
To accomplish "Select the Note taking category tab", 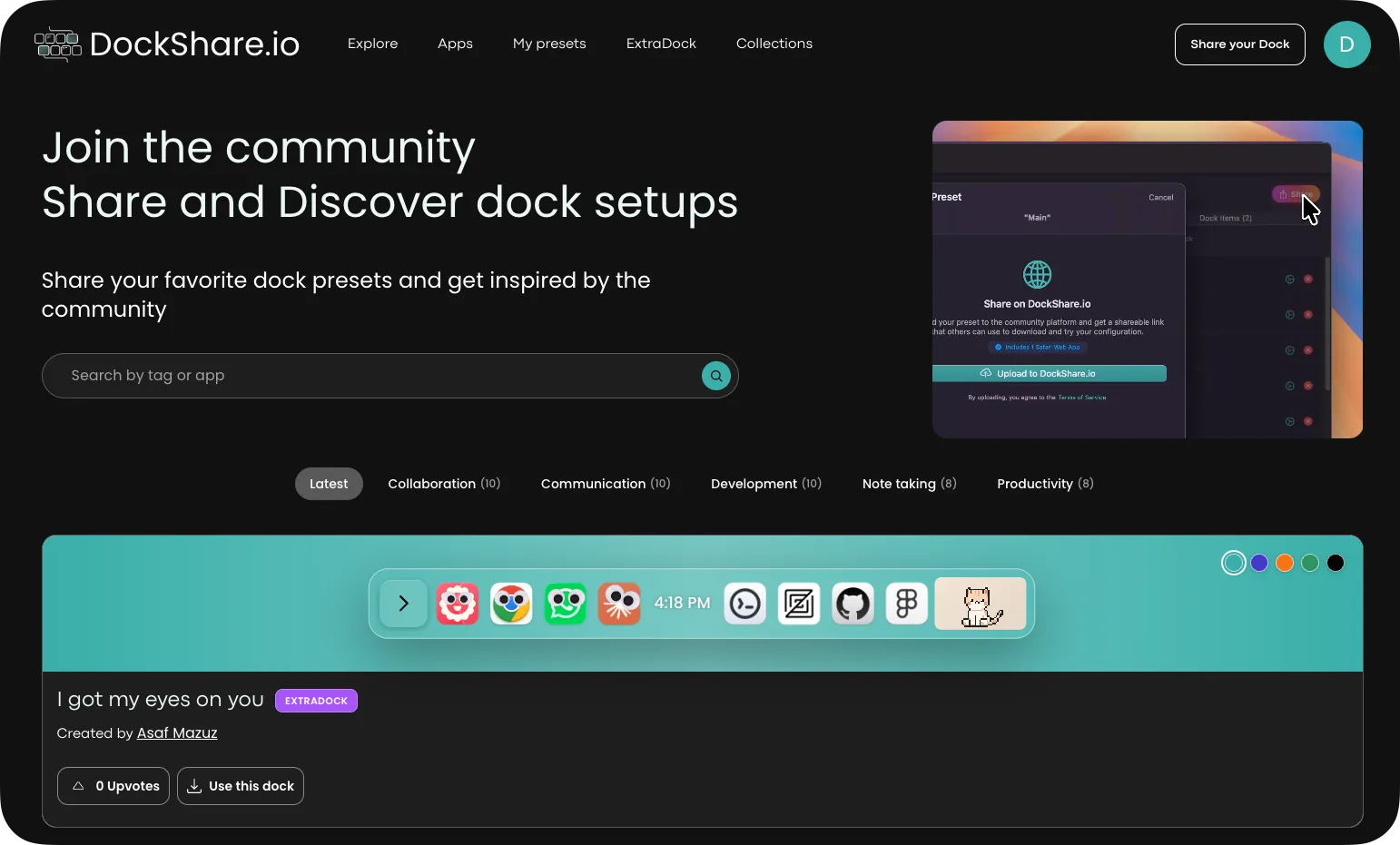I will point(910,484).
